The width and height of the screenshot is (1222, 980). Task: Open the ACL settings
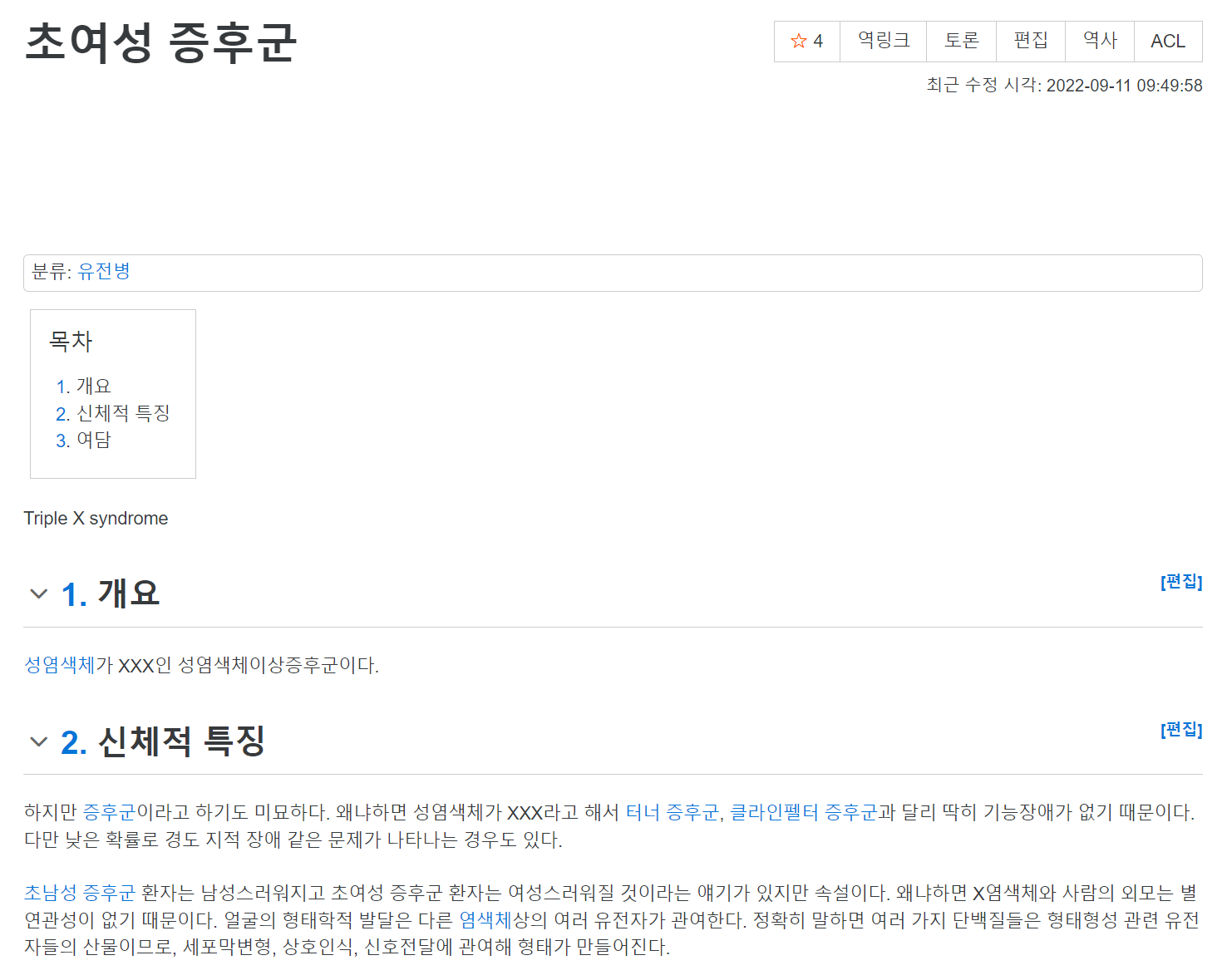pos(1167,42)
